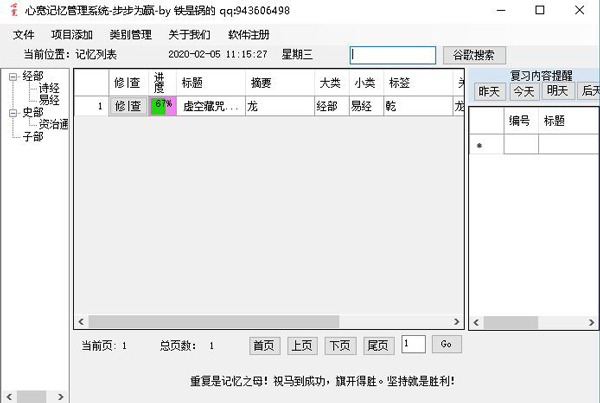Show today's reviews with 今天 button
This screenshot has height=403, width=600.
[523, 91]
